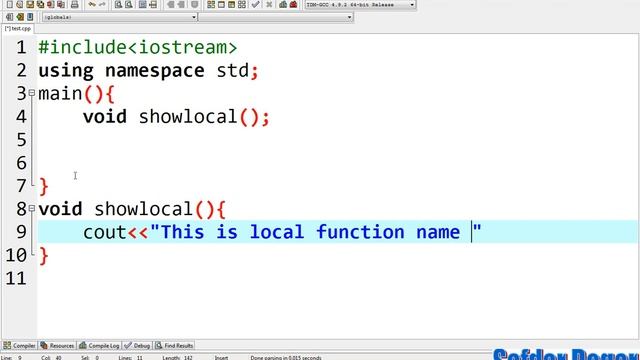Open the Debug bottom panel tab
The image size is (640, 360).
coord(137,346)
